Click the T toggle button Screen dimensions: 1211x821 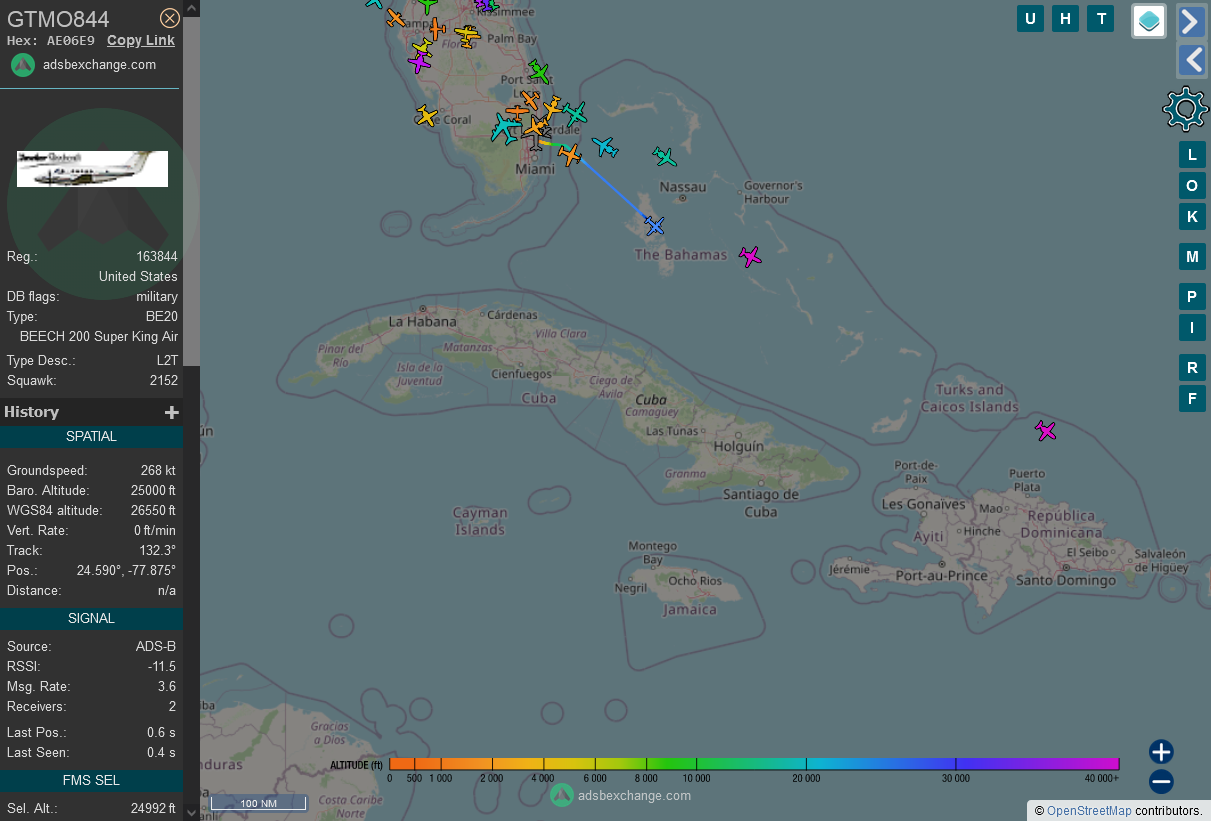click(1101, 18)
